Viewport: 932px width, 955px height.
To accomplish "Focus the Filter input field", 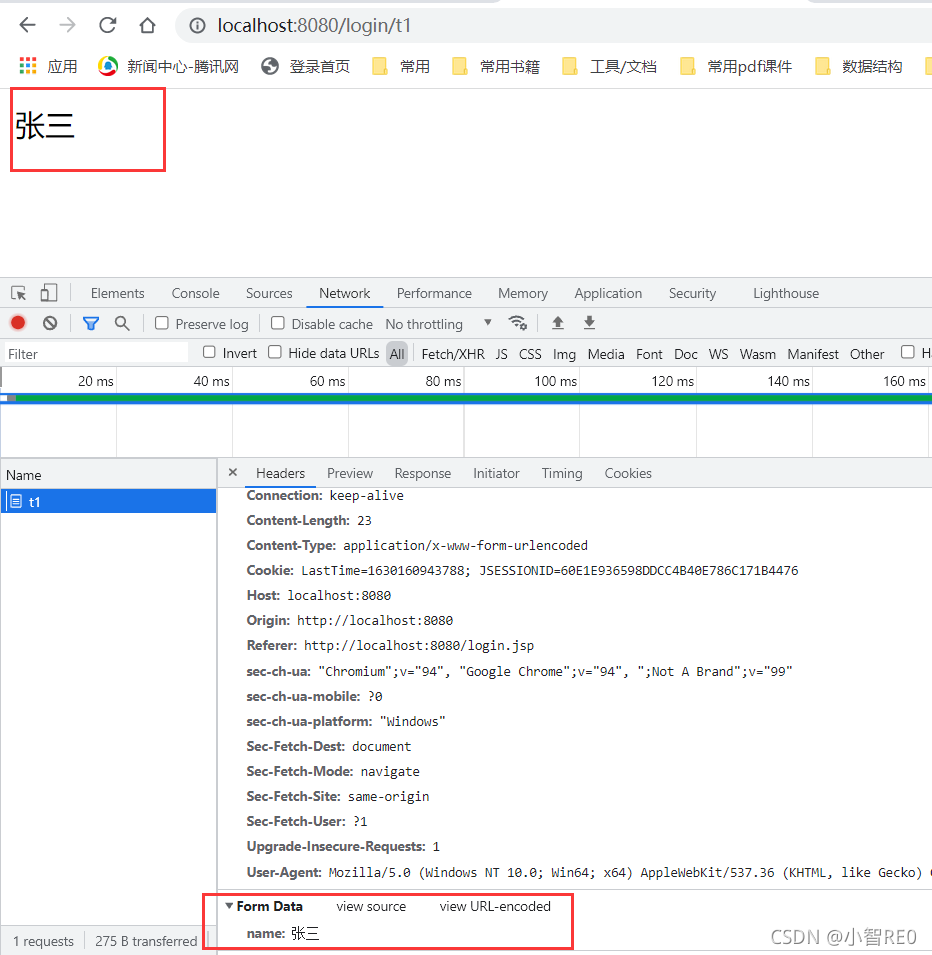I will pos(96,354).
